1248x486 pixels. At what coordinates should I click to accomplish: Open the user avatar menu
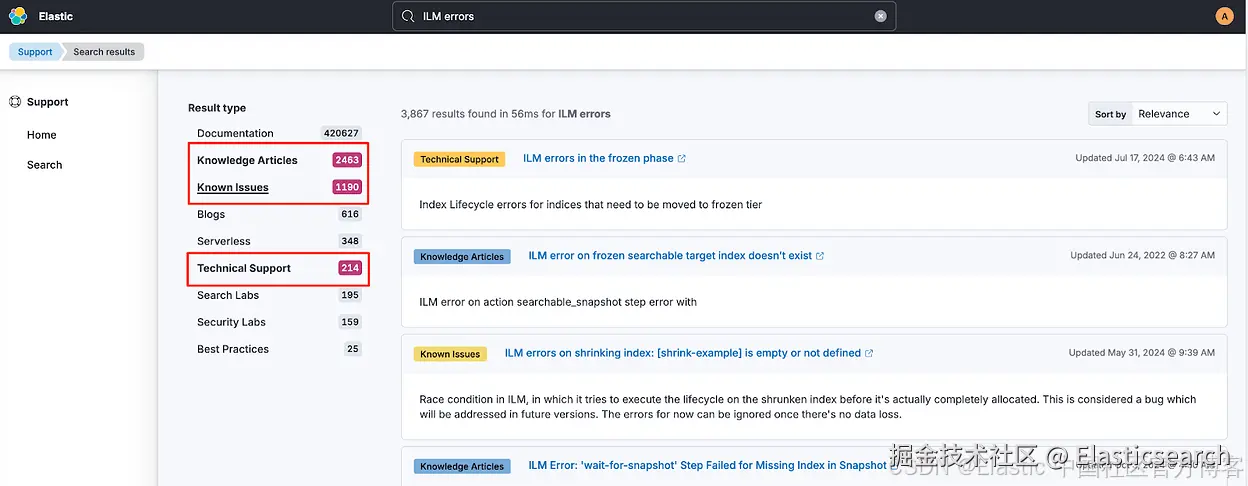1225,16
